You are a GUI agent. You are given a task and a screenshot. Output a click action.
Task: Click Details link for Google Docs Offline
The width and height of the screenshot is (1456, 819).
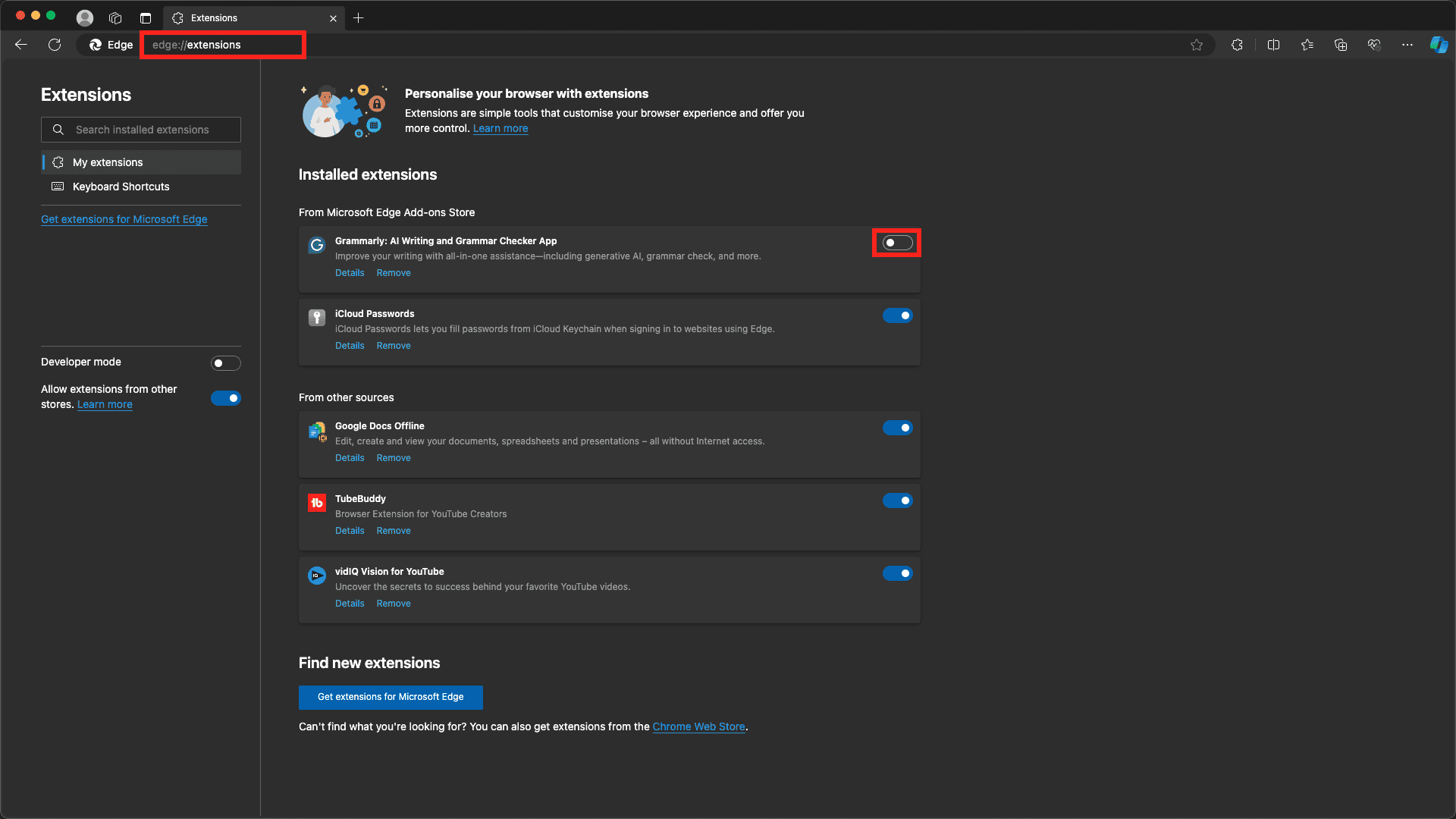click(x=350, y=458)
